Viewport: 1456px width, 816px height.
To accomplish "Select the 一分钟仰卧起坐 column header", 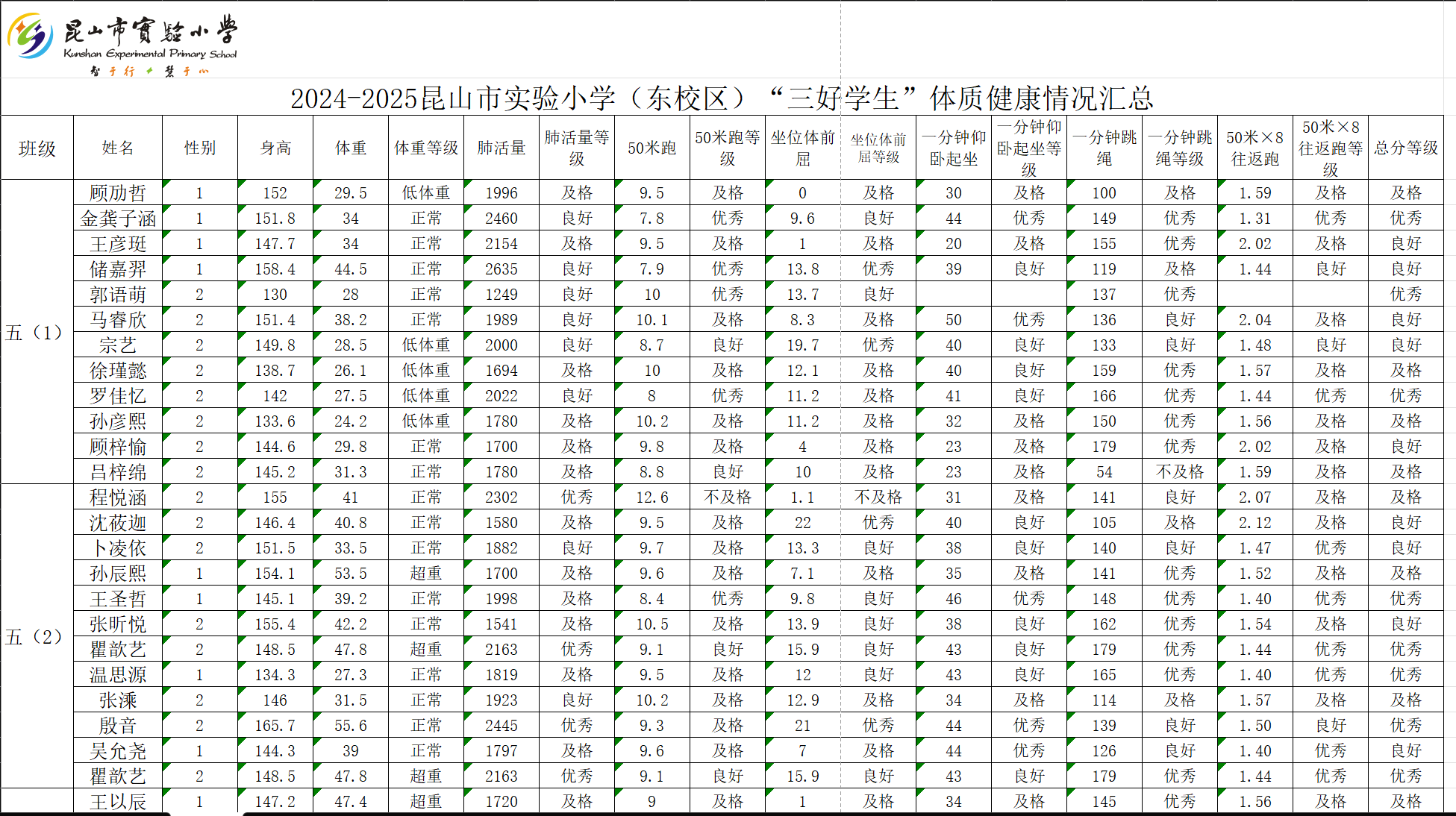I will point(954,148).
